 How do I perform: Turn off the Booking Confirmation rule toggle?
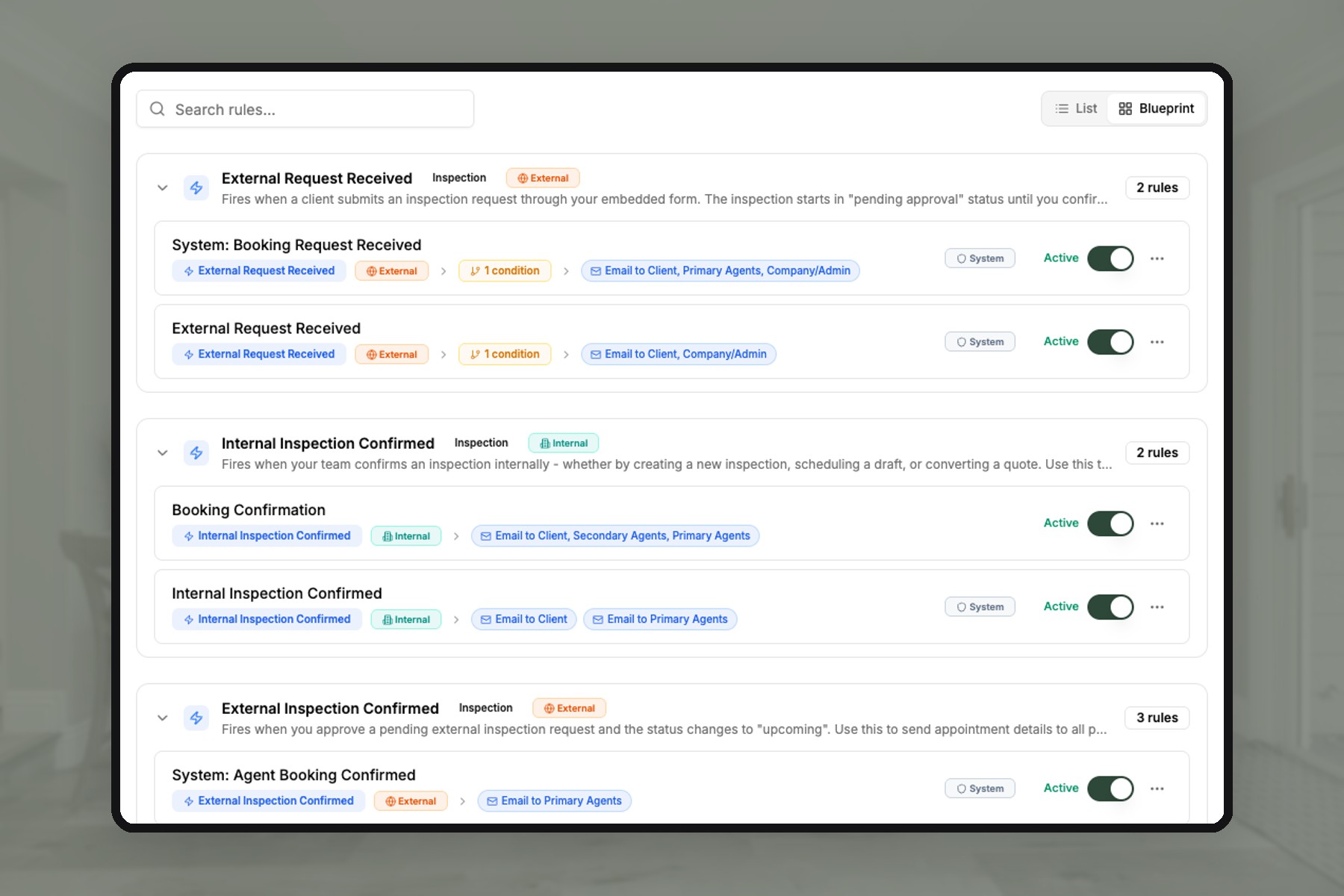tap(1110, 523)
